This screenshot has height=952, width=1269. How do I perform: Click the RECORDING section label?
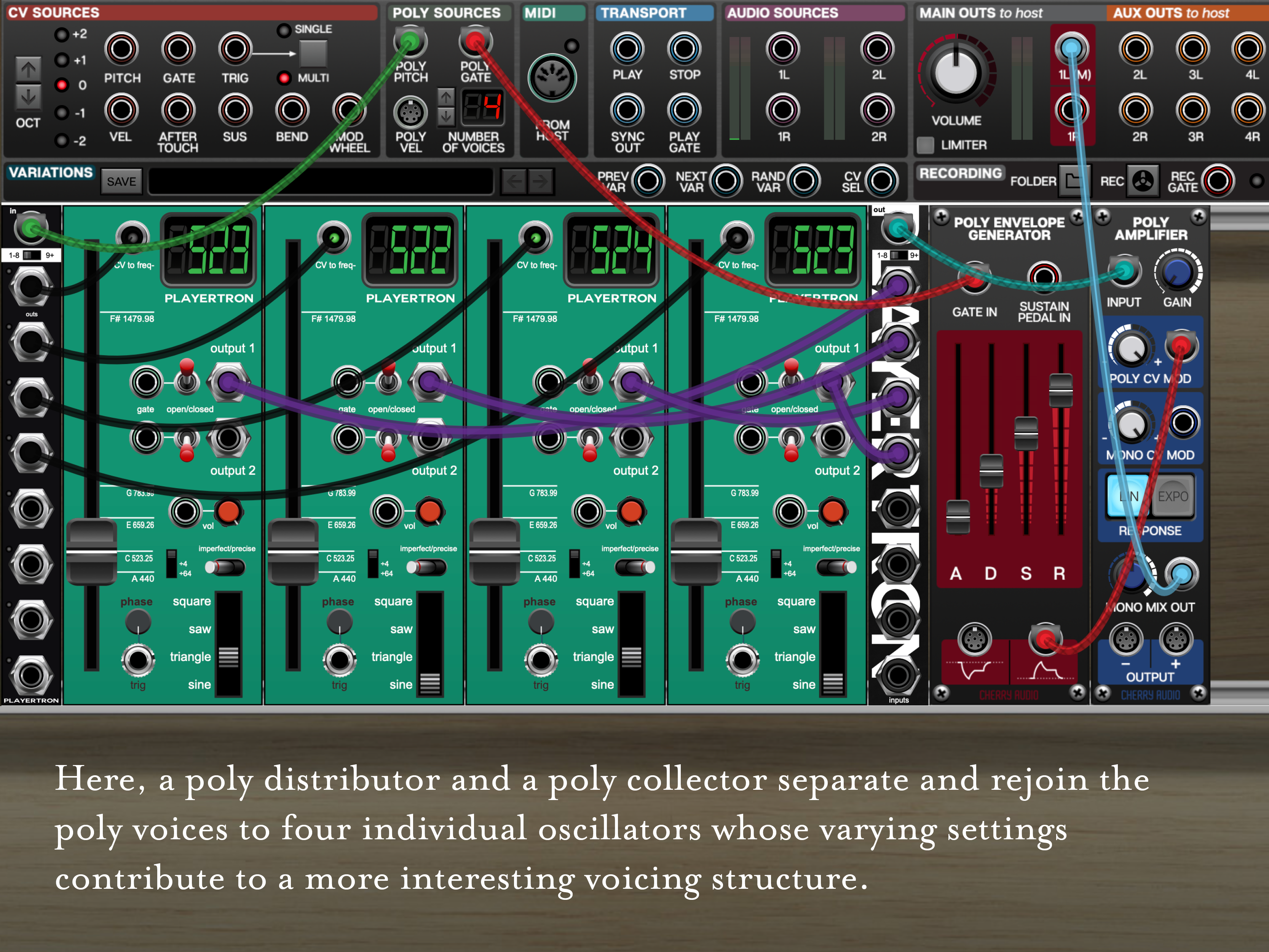(x=960, y=173)
